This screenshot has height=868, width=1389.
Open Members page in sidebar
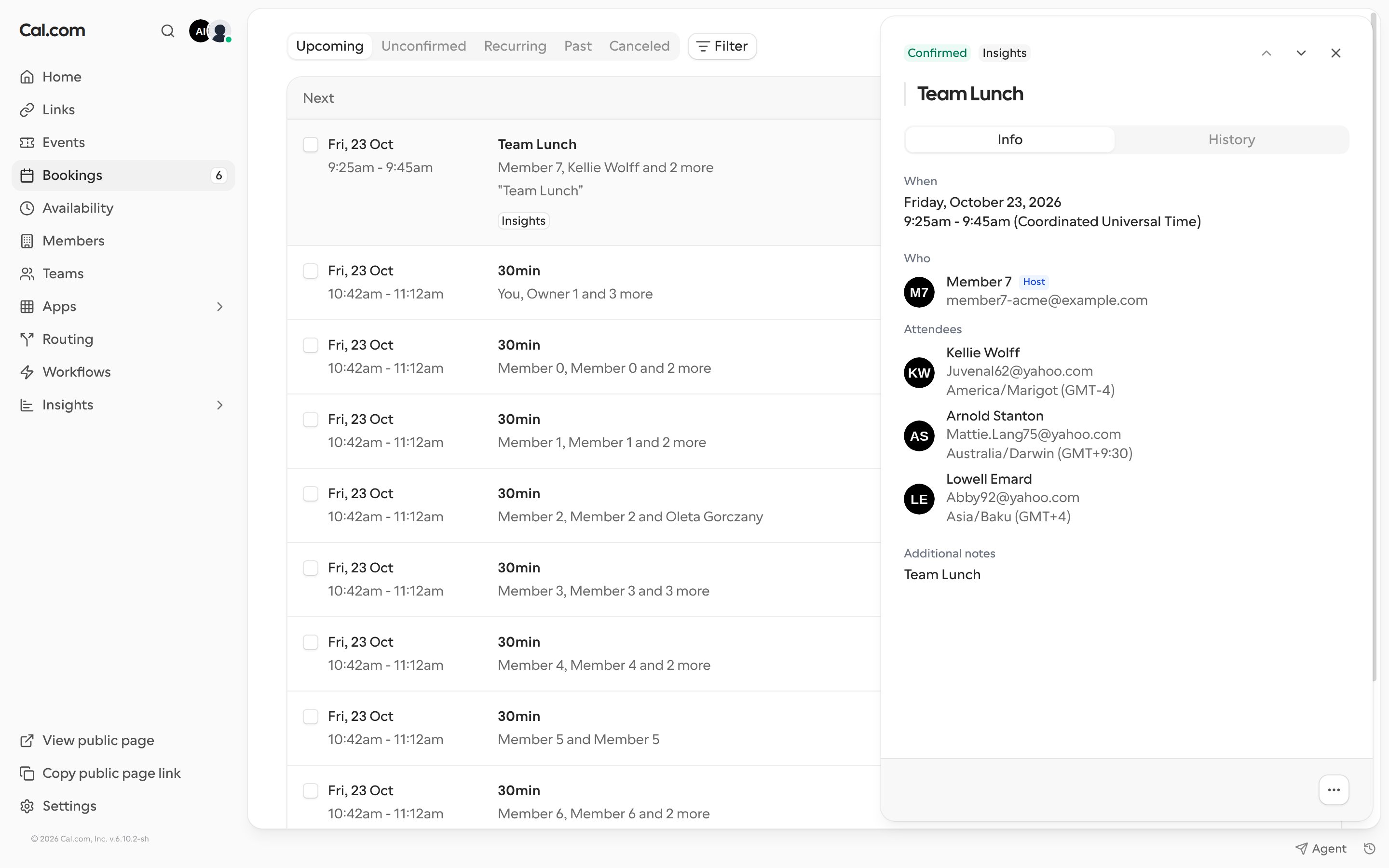click(123, 241)
